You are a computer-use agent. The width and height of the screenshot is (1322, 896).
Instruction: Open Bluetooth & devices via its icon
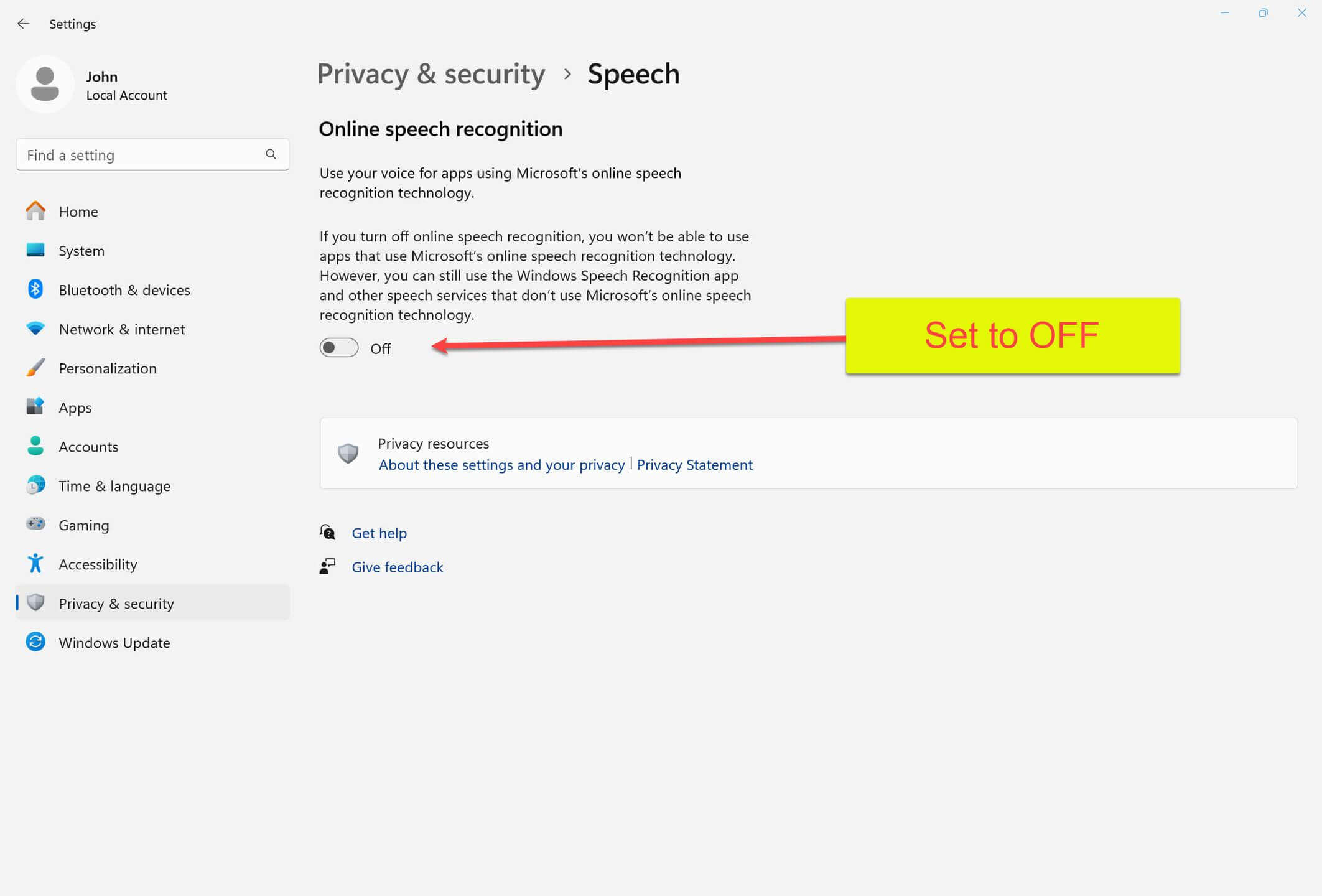pyautogui.click(x=35, y=289)
